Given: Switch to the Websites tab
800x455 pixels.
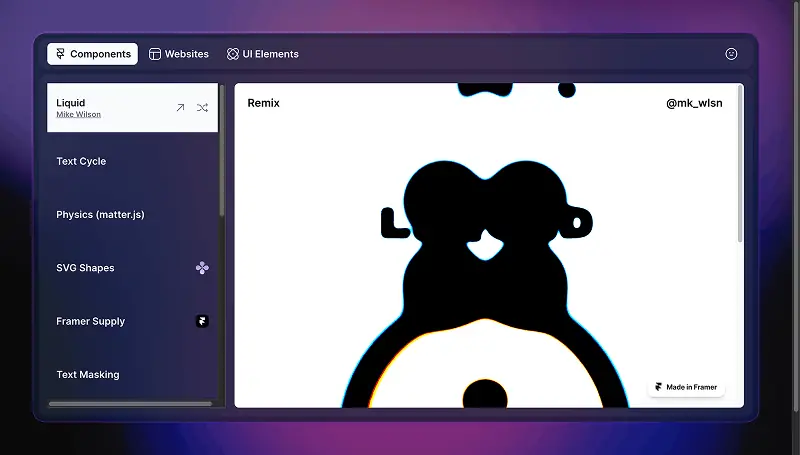Looking at the screenshot, I should click(179, 54).
